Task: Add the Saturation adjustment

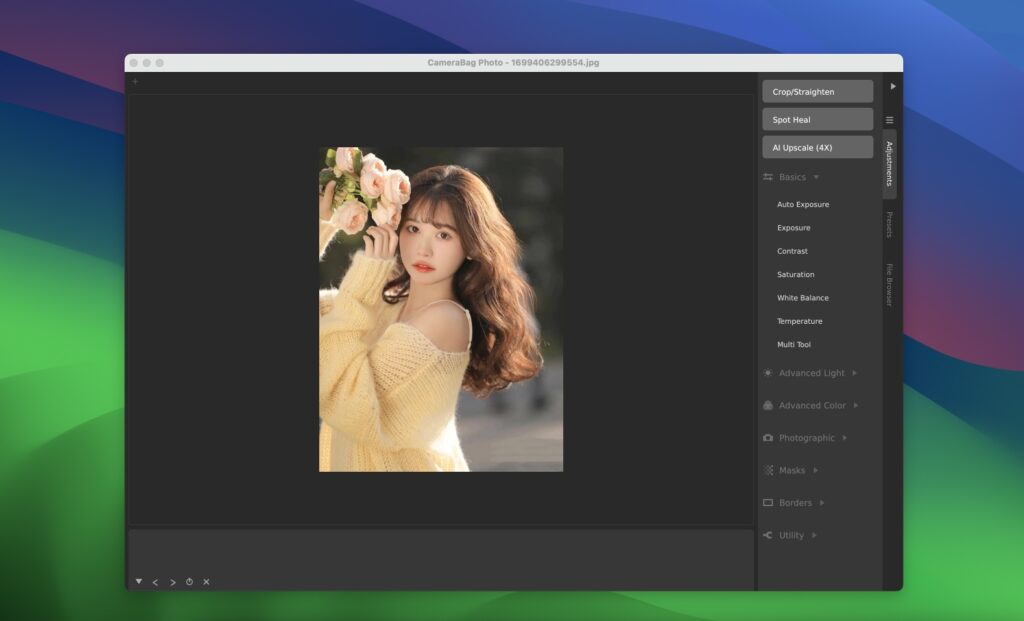Action: (796, 275)
